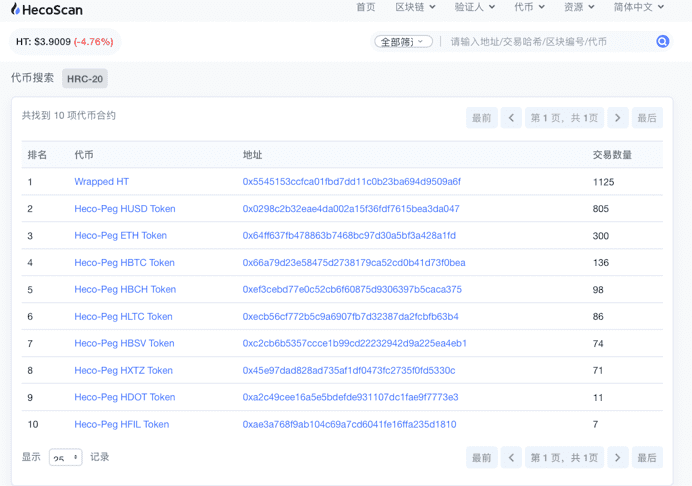Click top page indicator 第 1 页，共 1页
Image resolution: width=692 pixels, height=486 pixels.
pyautogui.click(x=564, y=118)
